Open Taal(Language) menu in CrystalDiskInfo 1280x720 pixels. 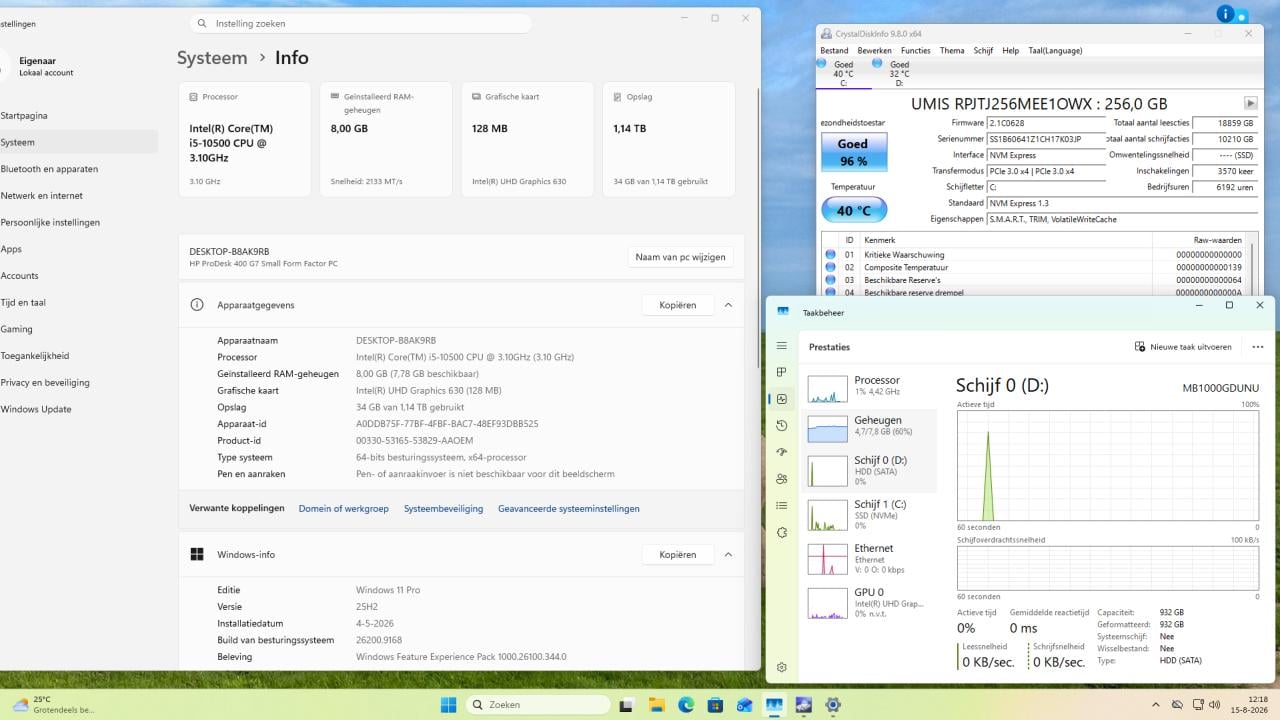1055,51
